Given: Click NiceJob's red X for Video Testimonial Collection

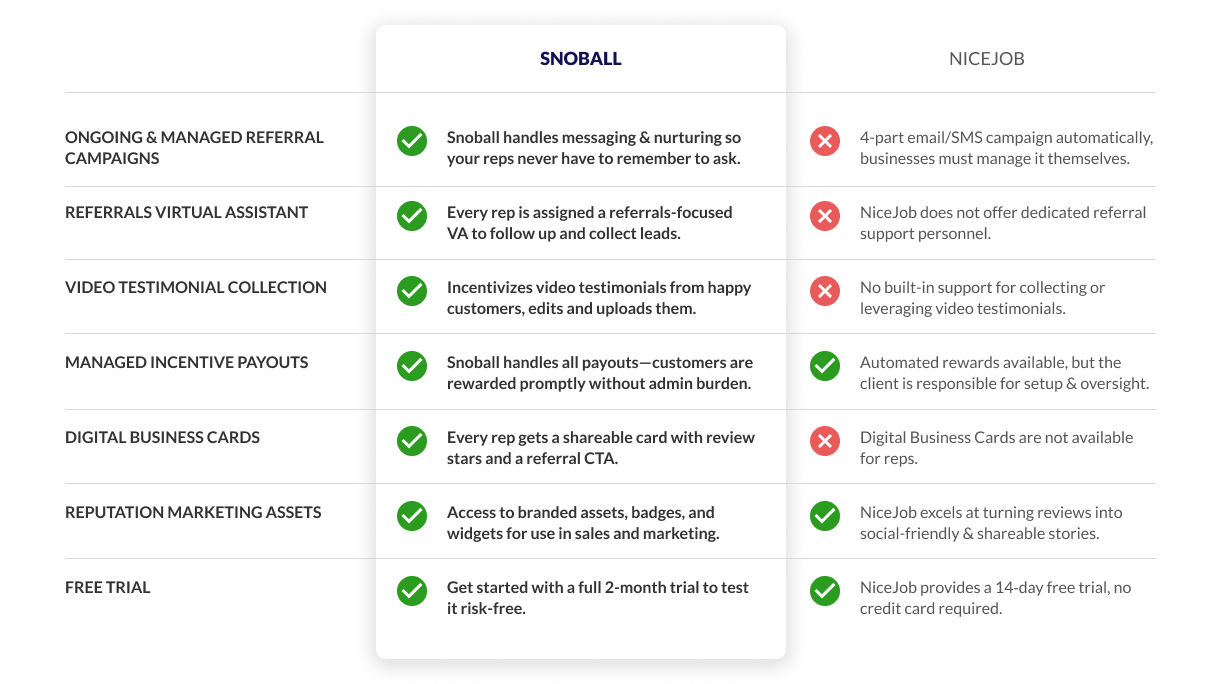Looking at the screenshot, I should 825,291.
